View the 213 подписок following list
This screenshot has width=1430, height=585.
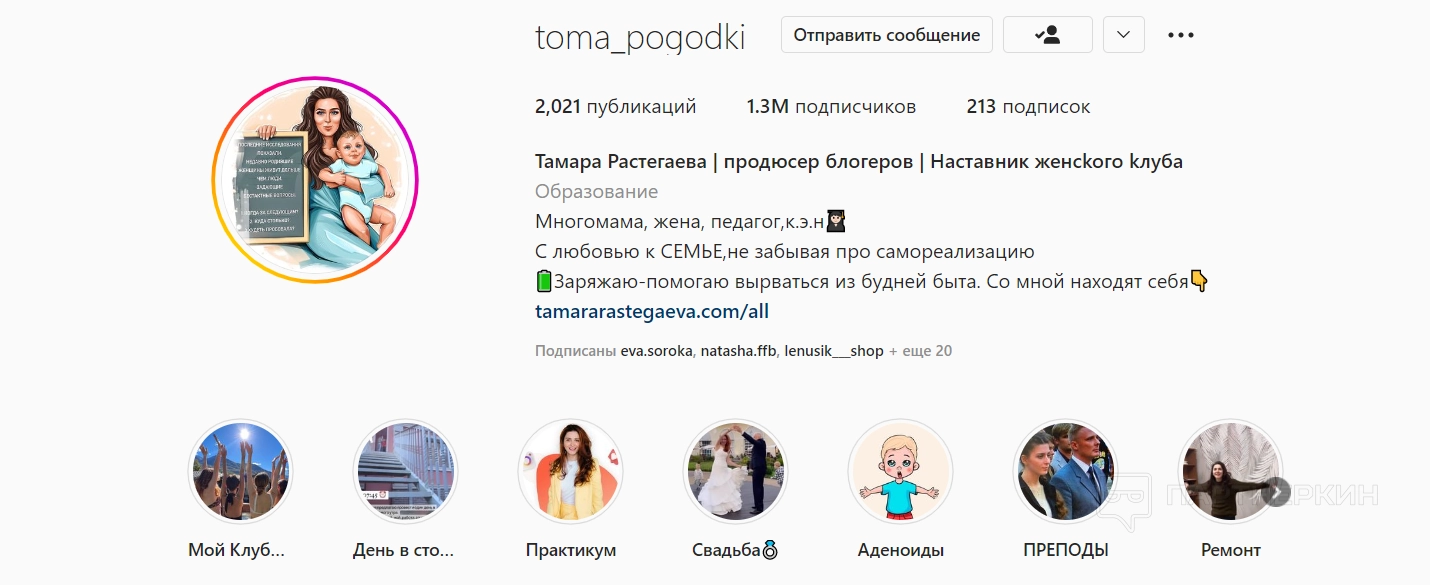1028,106
